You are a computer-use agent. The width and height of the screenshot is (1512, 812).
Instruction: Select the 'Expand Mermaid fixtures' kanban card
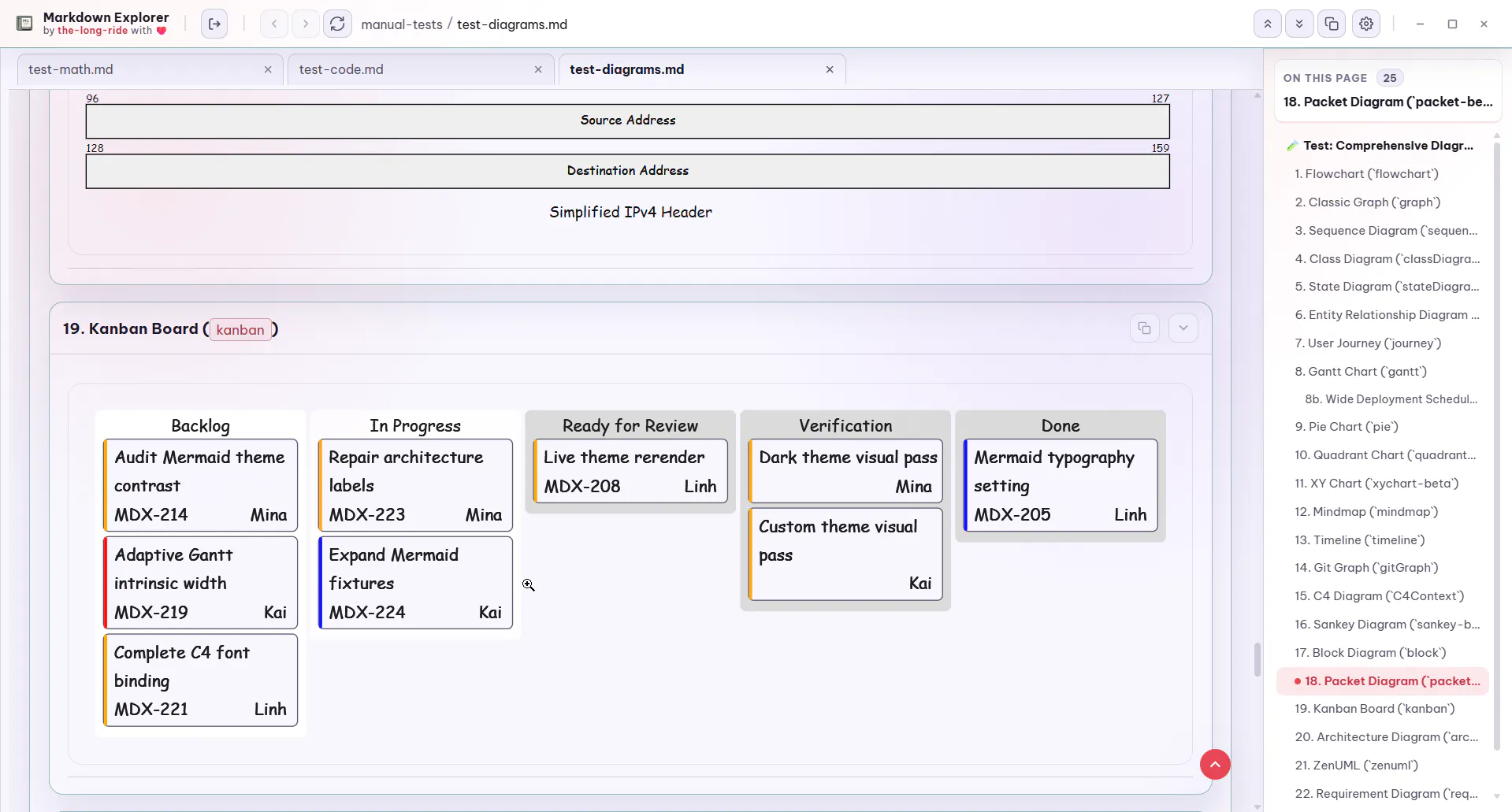tap(415, 583)
